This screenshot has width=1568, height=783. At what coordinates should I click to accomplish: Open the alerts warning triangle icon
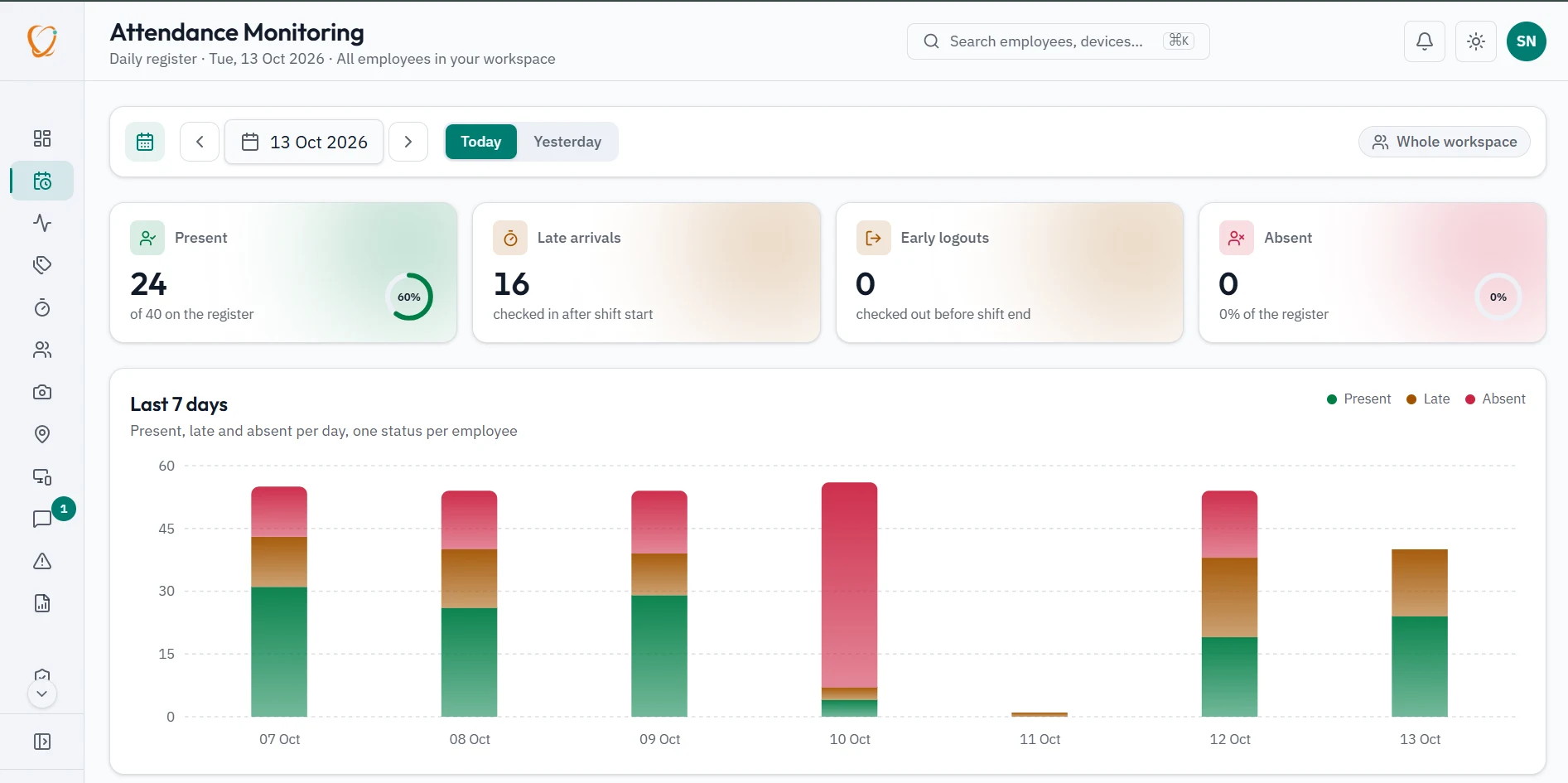coord(42,561)
